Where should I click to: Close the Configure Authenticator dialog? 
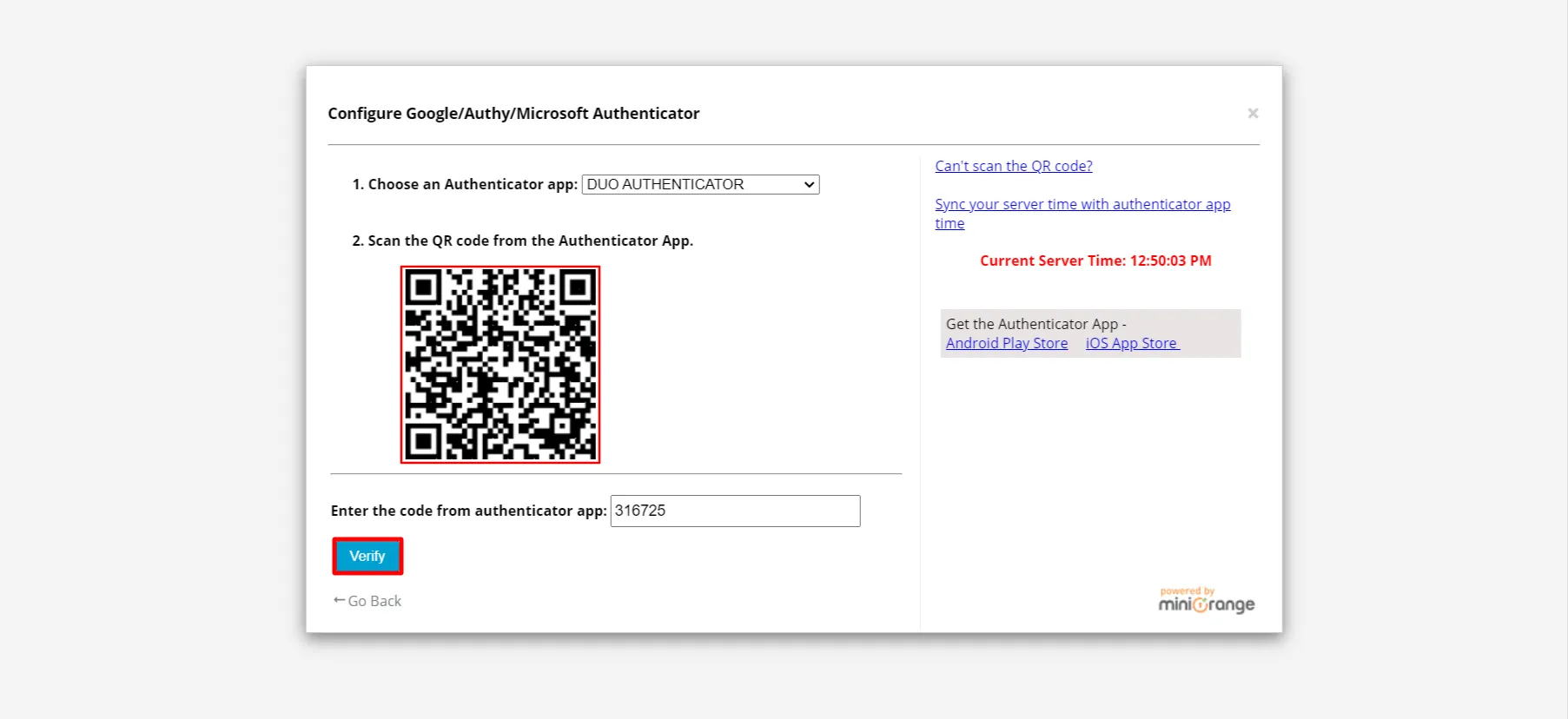pos(1253,113)
